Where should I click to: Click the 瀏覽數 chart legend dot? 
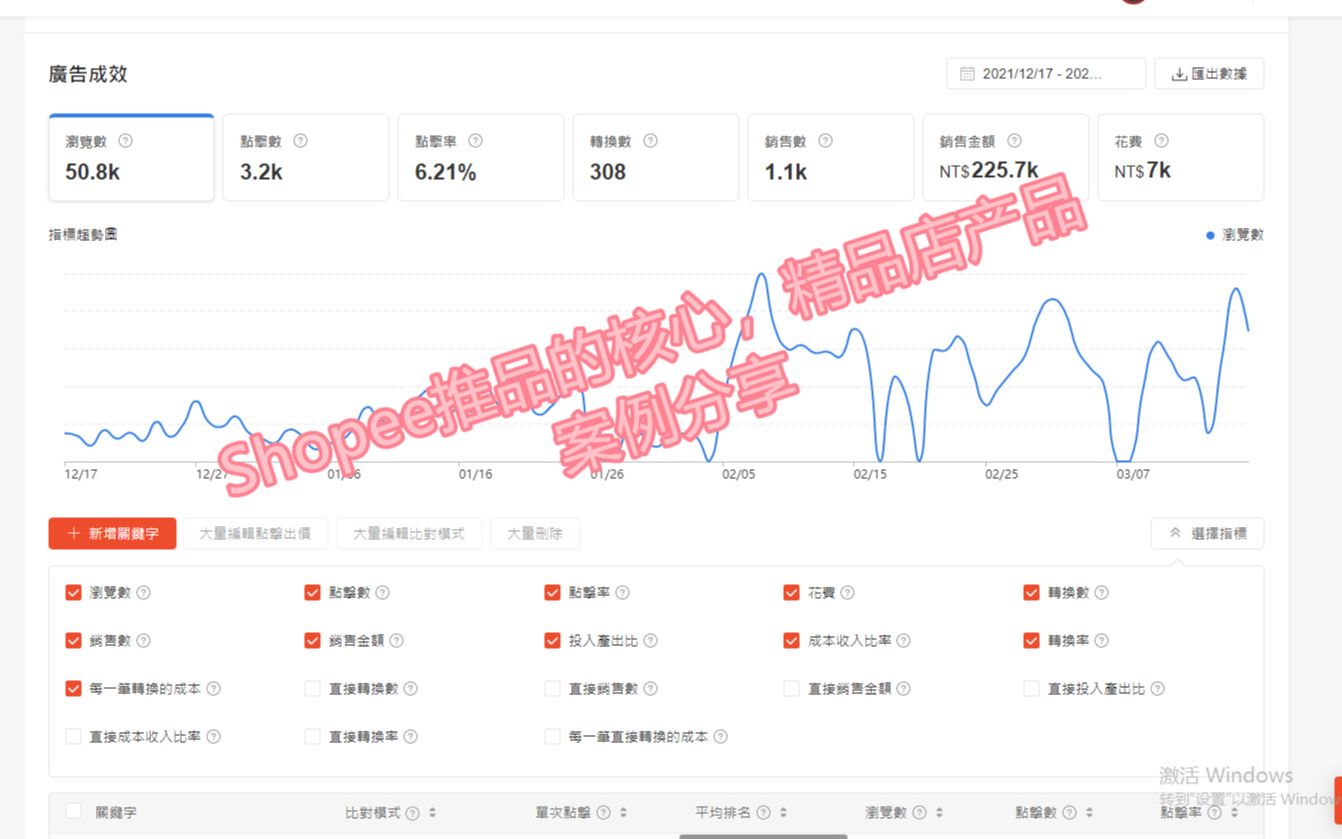tap(1210, 235)
